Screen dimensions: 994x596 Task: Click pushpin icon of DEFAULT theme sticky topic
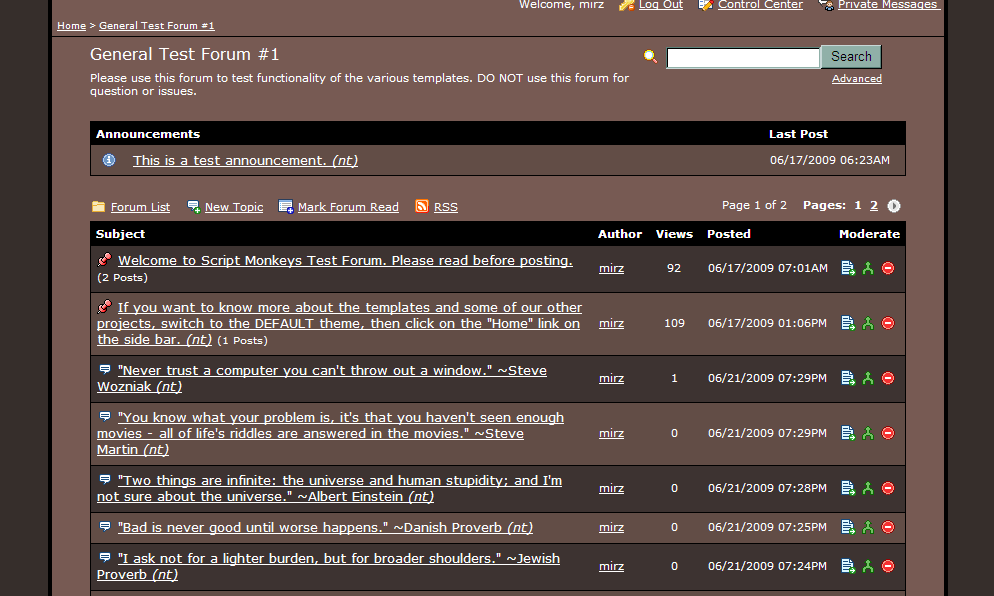(x=105, y=307)
